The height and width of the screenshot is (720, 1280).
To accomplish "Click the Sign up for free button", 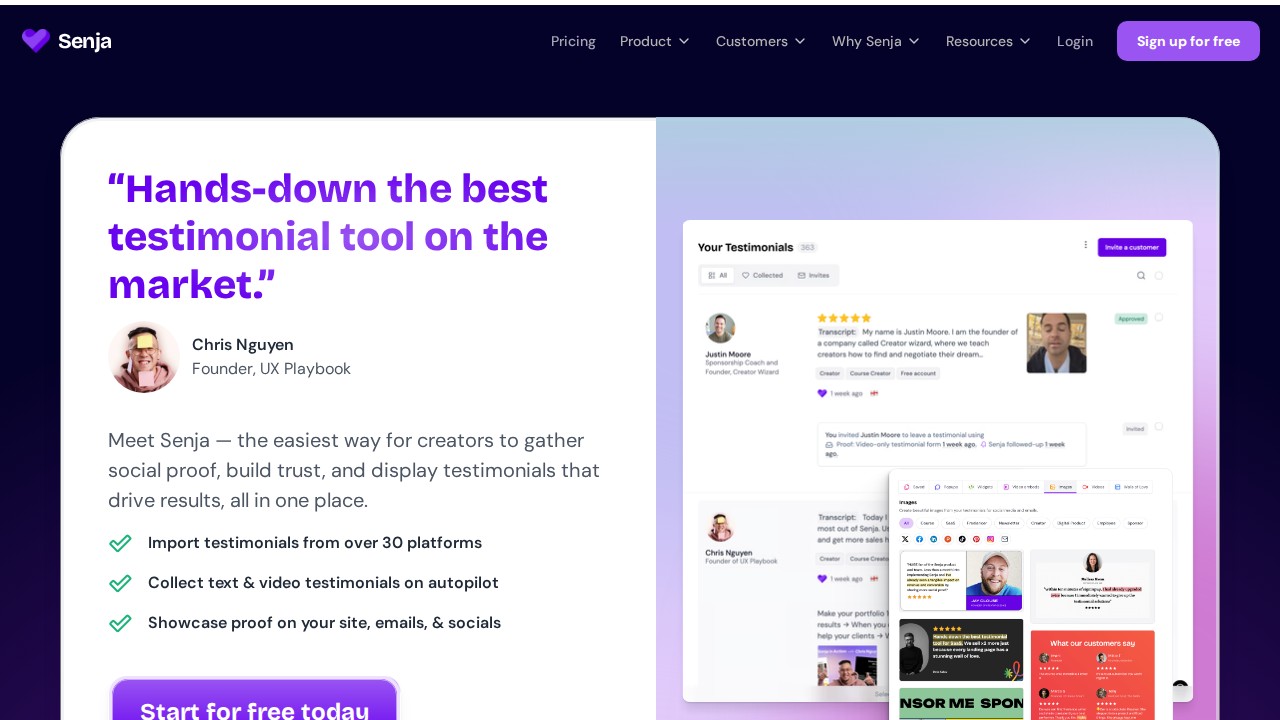I will (1188, 41).
